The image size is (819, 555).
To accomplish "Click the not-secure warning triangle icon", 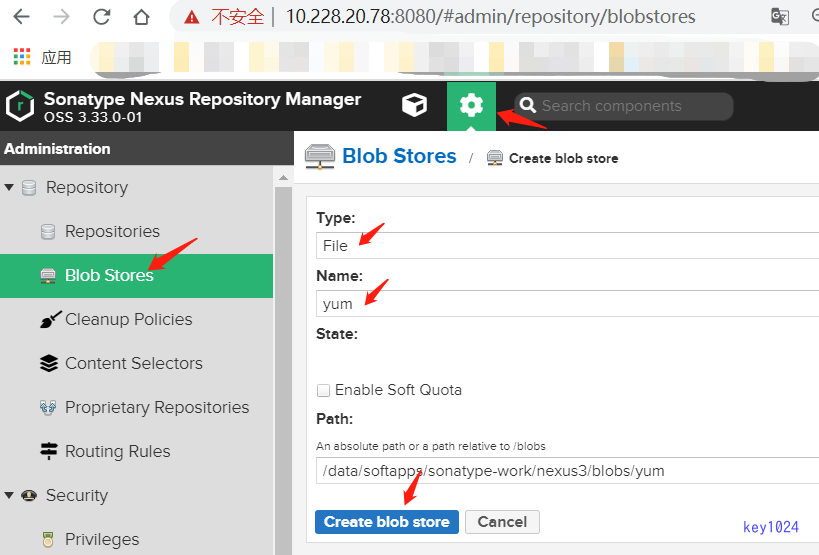I will (x=192, y=18).
